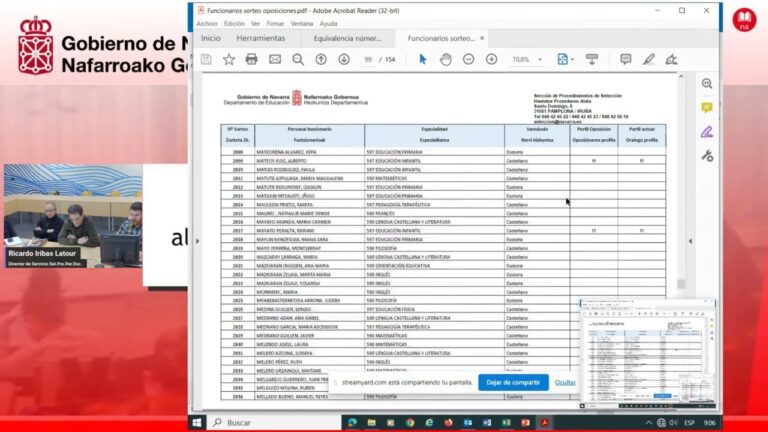Image resolution: width=768 pixels, height=432 pixels.
Task: Switch to the Herramientas tab
Action: [261, 38]
